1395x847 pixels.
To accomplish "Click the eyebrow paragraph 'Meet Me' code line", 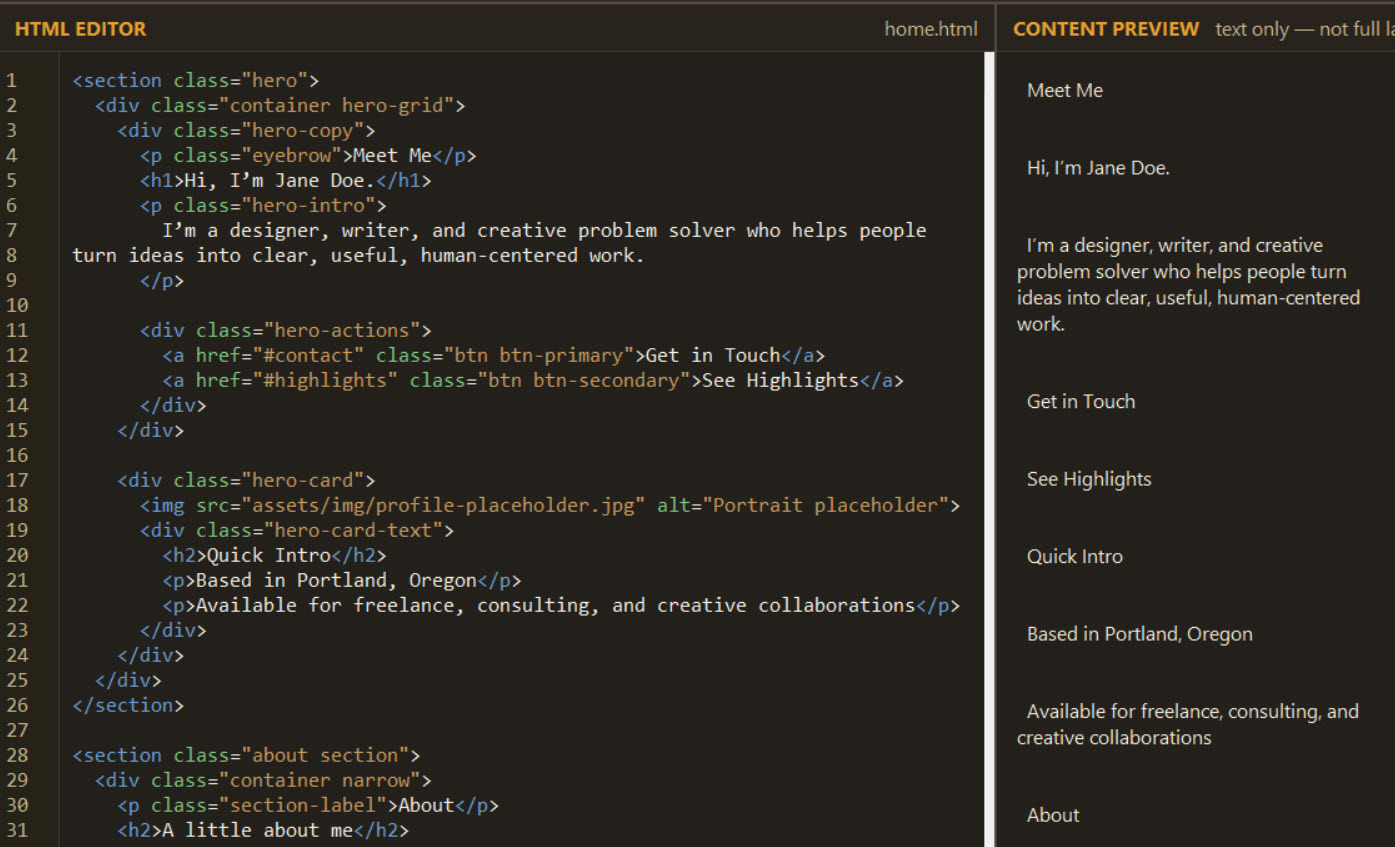I will (308, 155).
